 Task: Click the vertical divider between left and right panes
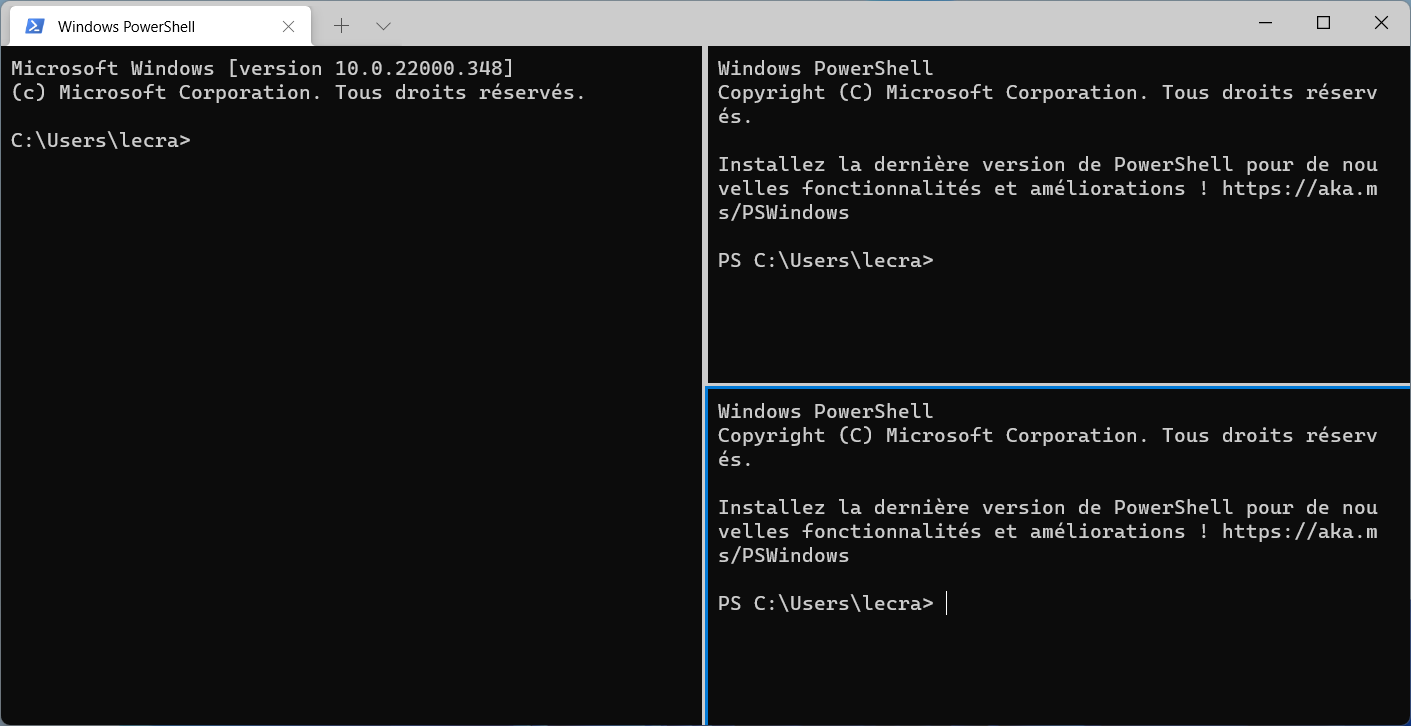[x=705, y=385]
